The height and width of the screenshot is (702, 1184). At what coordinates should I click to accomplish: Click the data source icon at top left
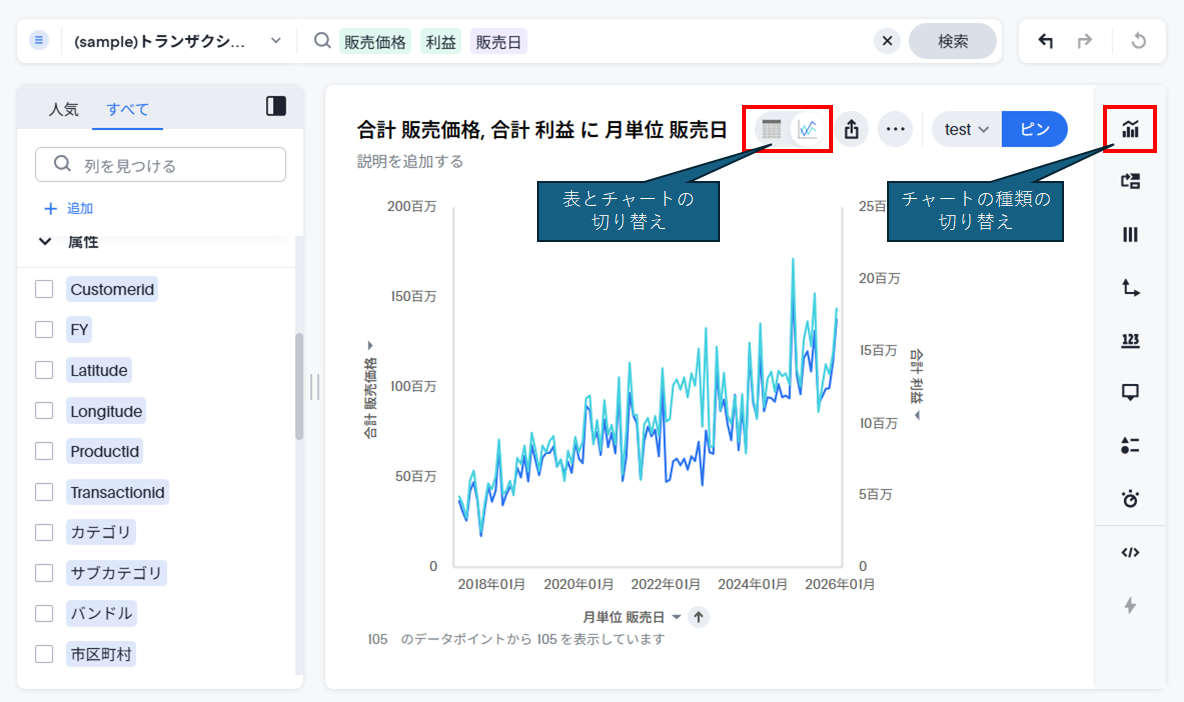pyautogui.click(x=39, y=40)
